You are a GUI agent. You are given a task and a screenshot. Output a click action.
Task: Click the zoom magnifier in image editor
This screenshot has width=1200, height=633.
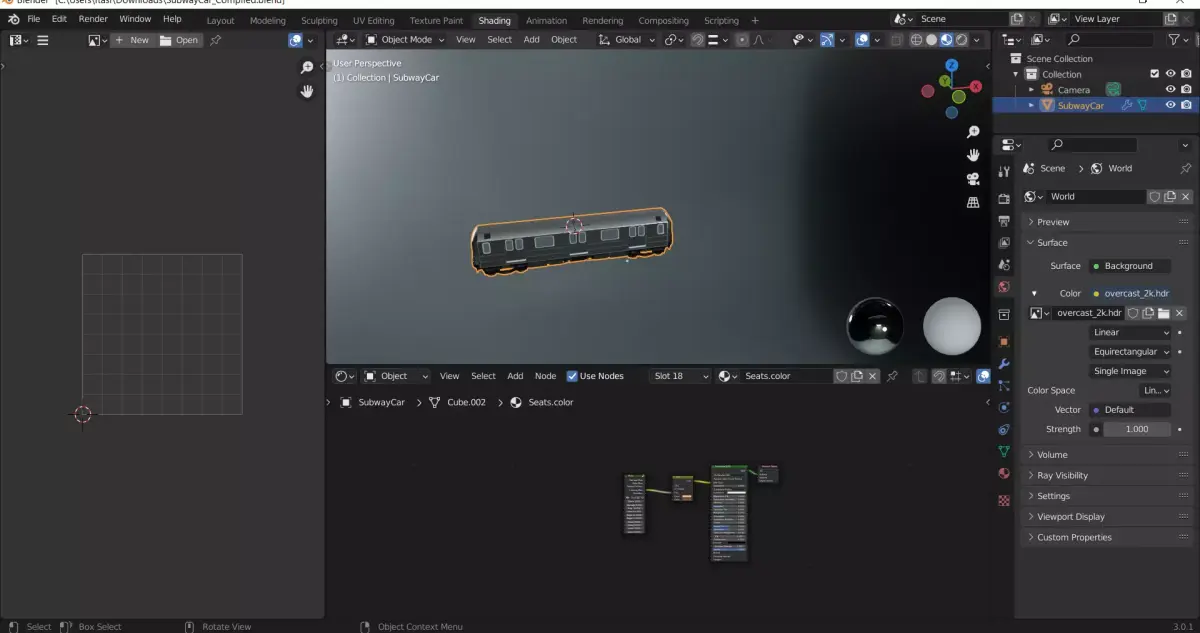pyautogui.click(x=307, y=67)
